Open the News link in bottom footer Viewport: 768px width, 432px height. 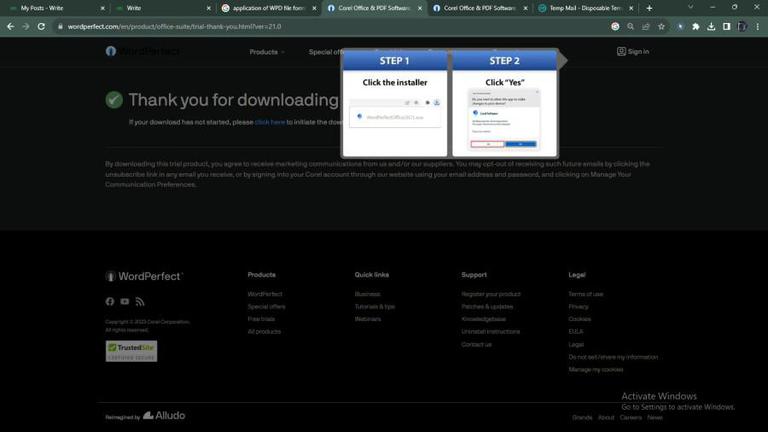[x=655, y=417]
